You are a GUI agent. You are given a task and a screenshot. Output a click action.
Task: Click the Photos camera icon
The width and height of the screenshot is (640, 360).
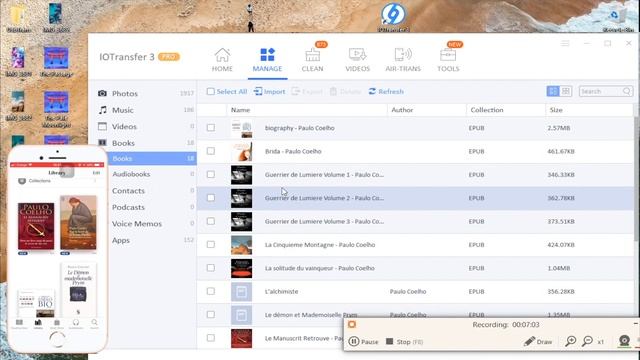point(102,93)
